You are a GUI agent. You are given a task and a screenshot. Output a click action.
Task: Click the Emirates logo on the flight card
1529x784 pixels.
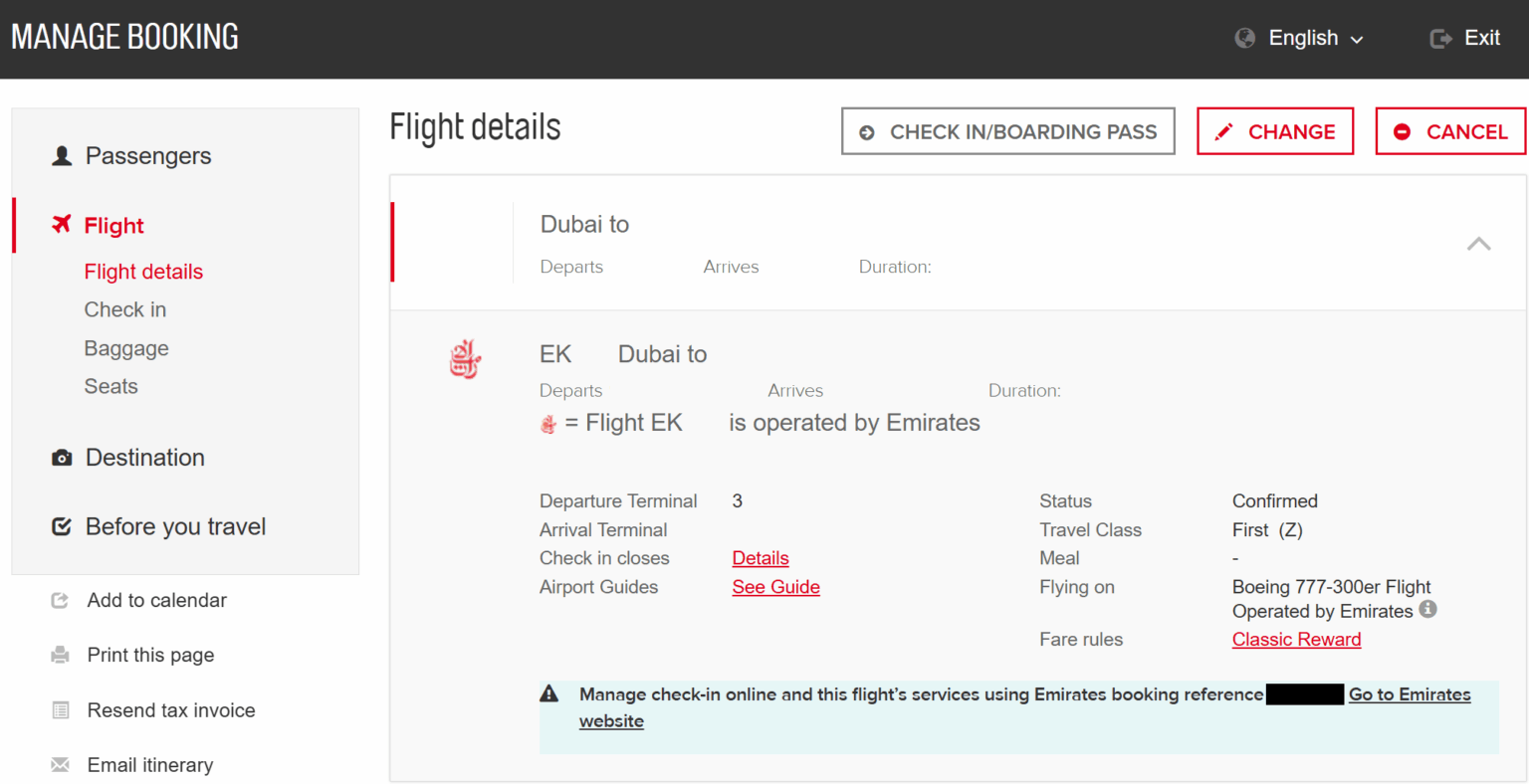(465, 359)
